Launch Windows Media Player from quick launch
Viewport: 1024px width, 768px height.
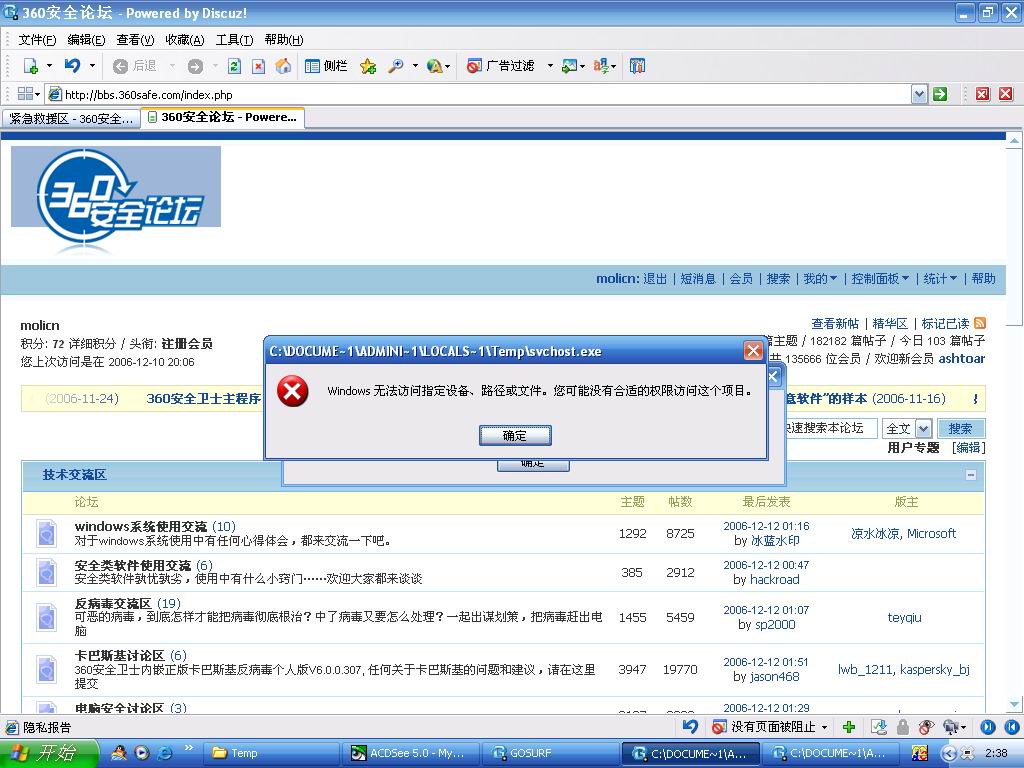point(142,753)
